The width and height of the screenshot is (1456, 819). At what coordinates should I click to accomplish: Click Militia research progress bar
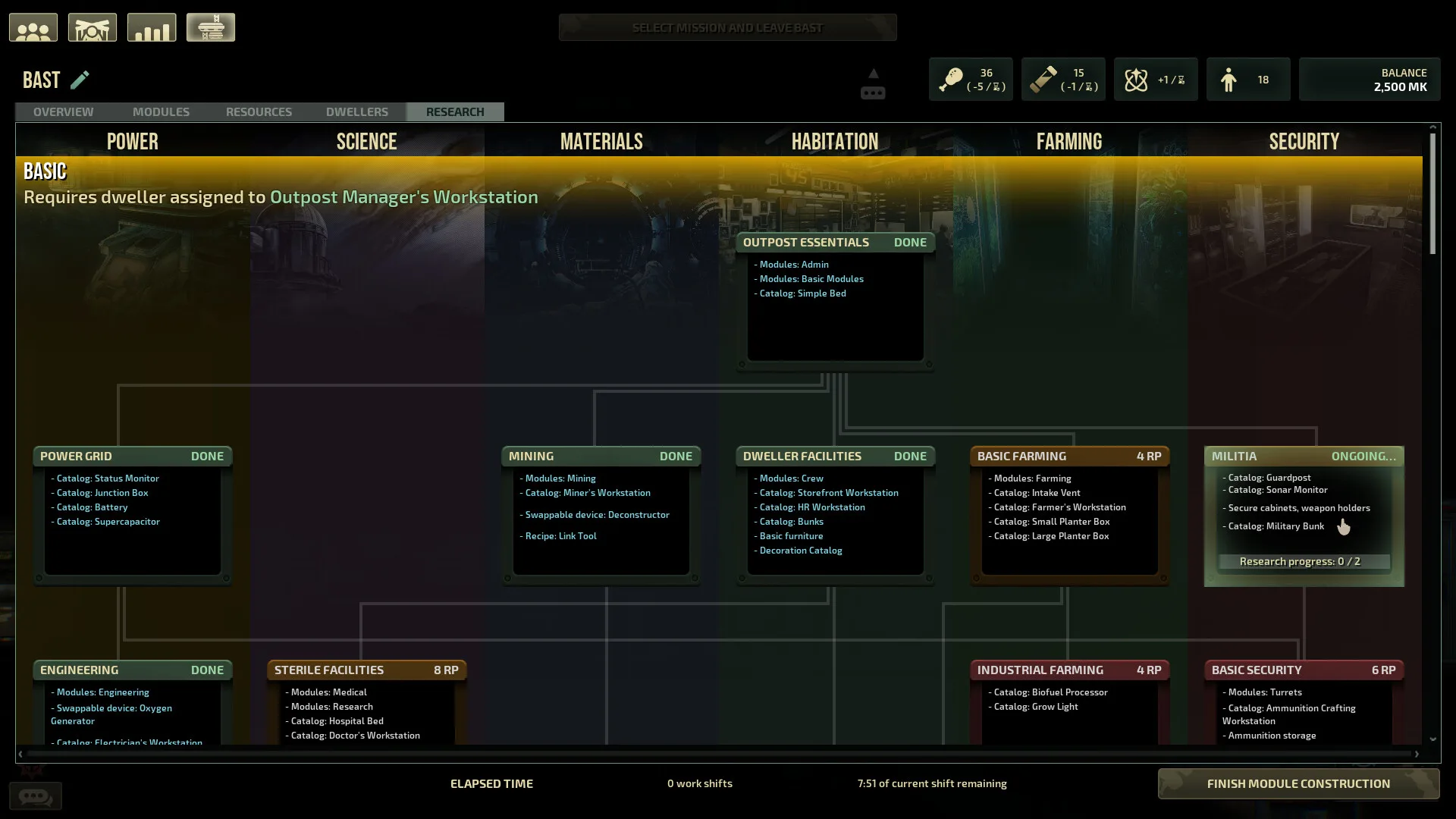[1304, 562]
